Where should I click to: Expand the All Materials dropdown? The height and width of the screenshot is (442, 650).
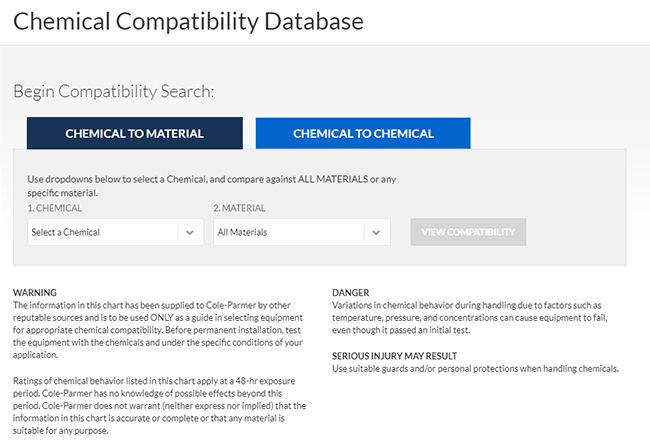click(x=286, y=232)
